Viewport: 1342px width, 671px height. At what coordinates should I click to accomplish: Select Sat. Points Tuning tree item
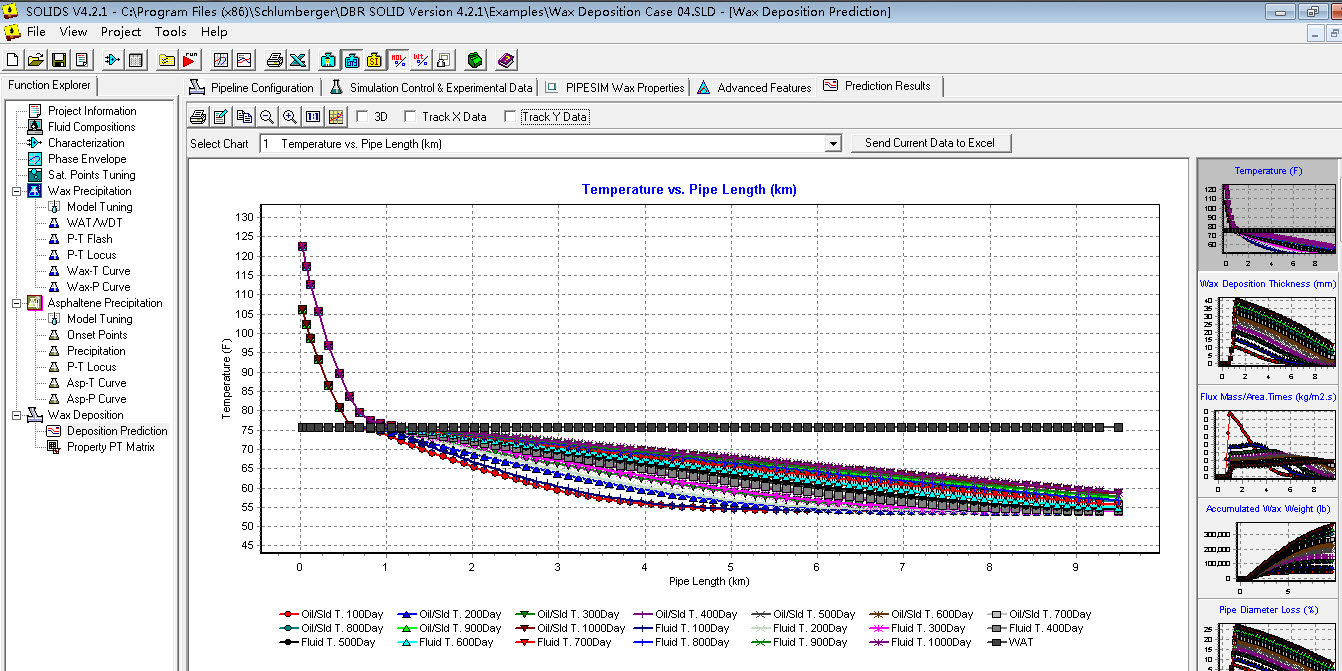[x=91, y=175]
